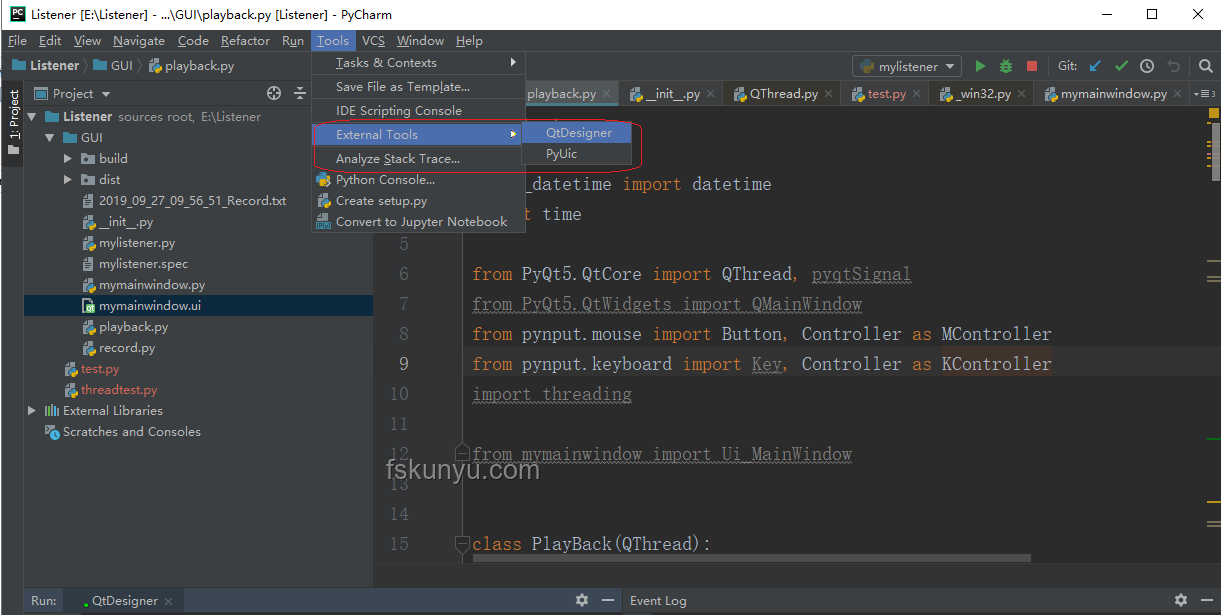Switch to the QThread.py tab
Screen dimensions: 1221x615
tap(775, 93)
